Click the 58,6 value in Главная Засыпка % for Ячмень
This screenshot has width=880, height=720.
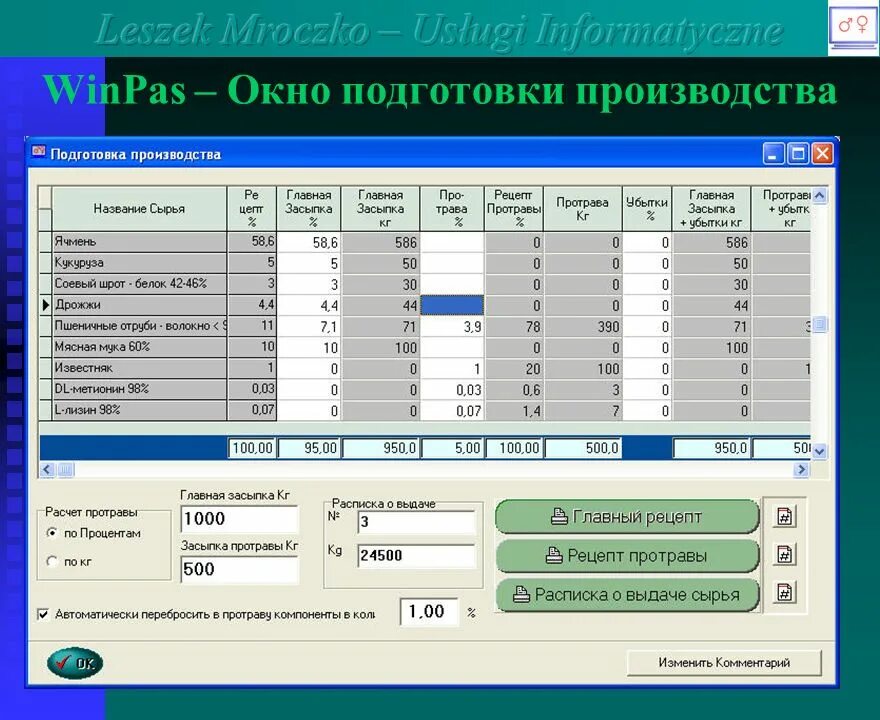309,242
